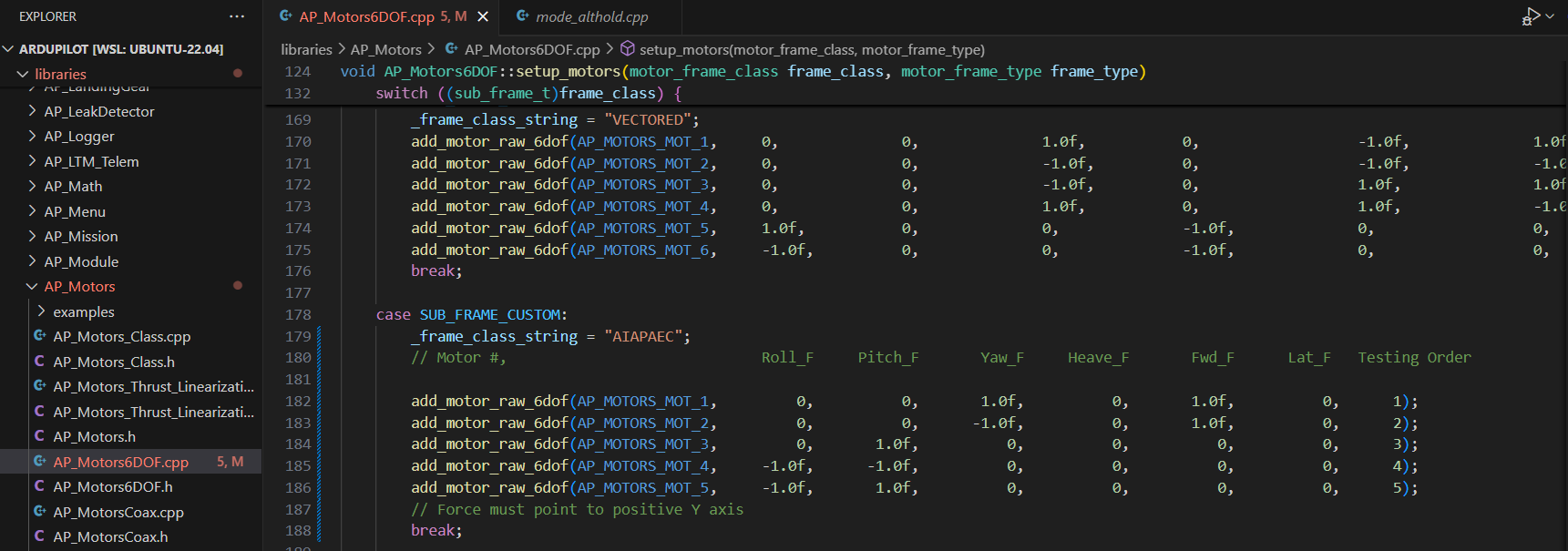Click the Testing Order comment header
1568x551 pixels.
[x=1414, y=357]
